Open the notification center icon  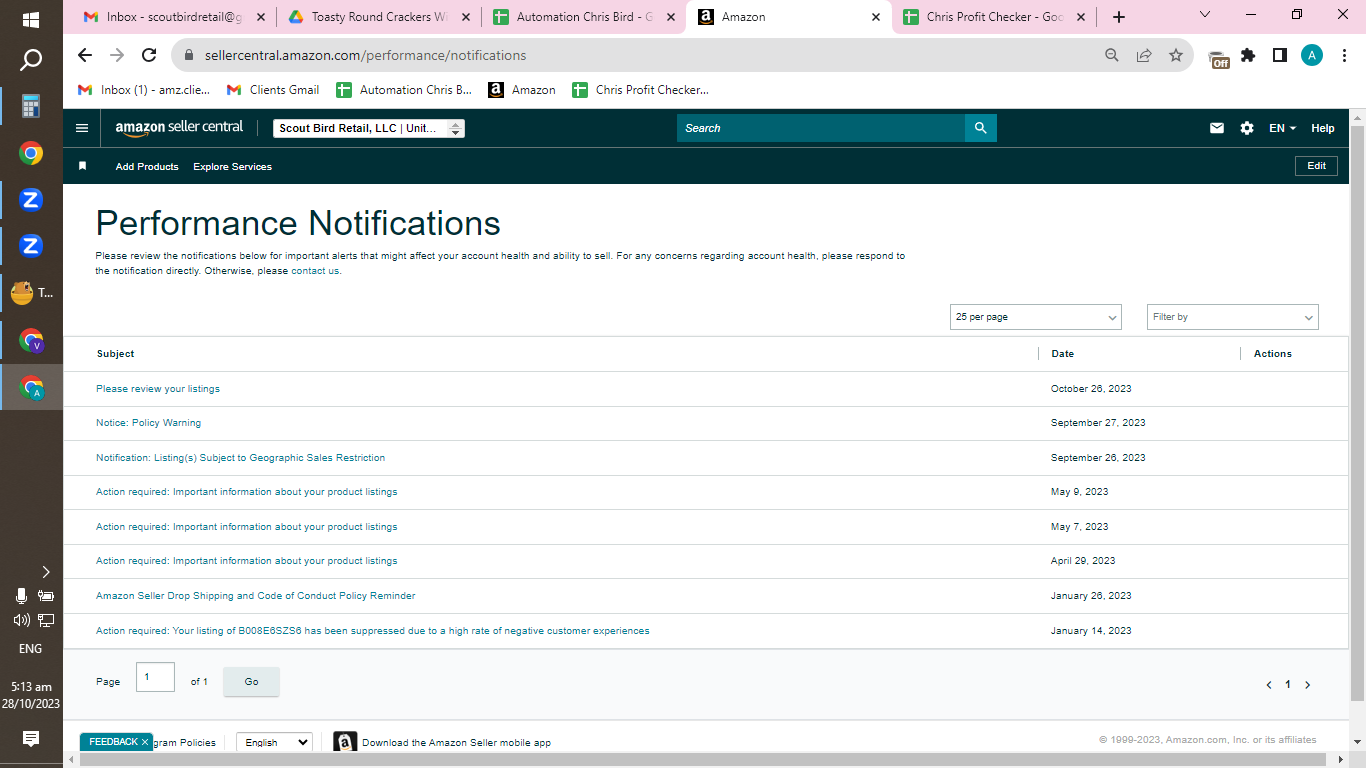coord(31,739)
